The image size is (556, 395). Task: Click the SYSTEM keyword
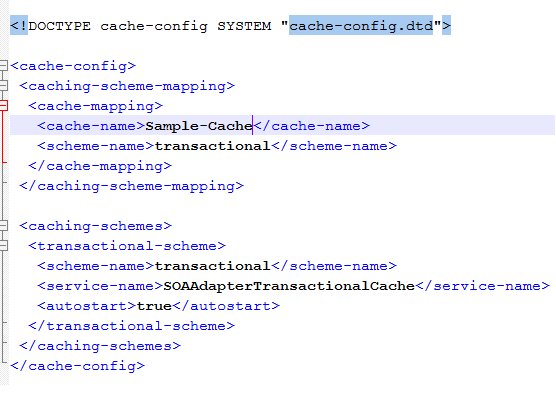(x=244, y=26)
